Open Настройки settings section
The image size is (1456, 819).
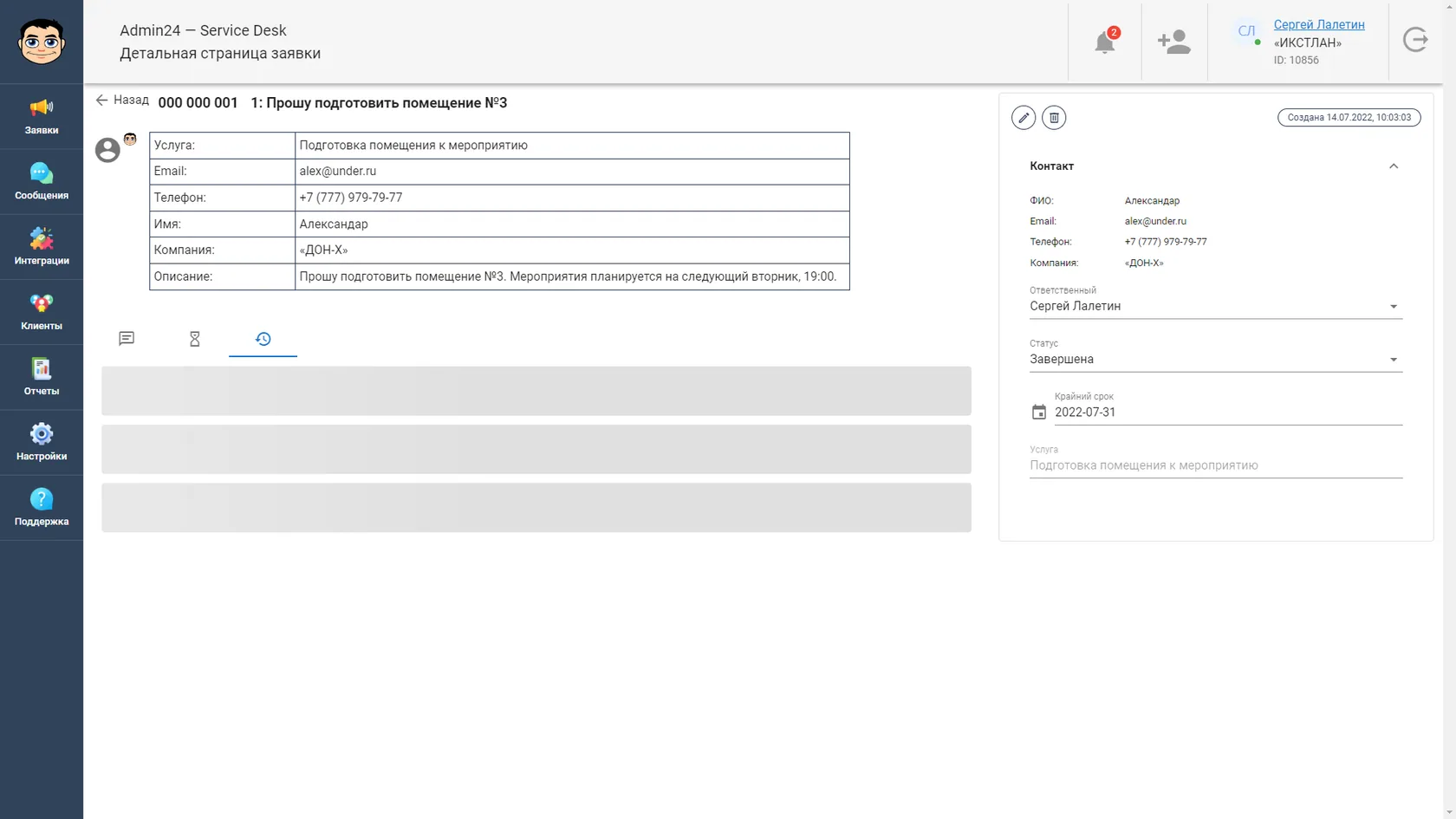[42, 443]
